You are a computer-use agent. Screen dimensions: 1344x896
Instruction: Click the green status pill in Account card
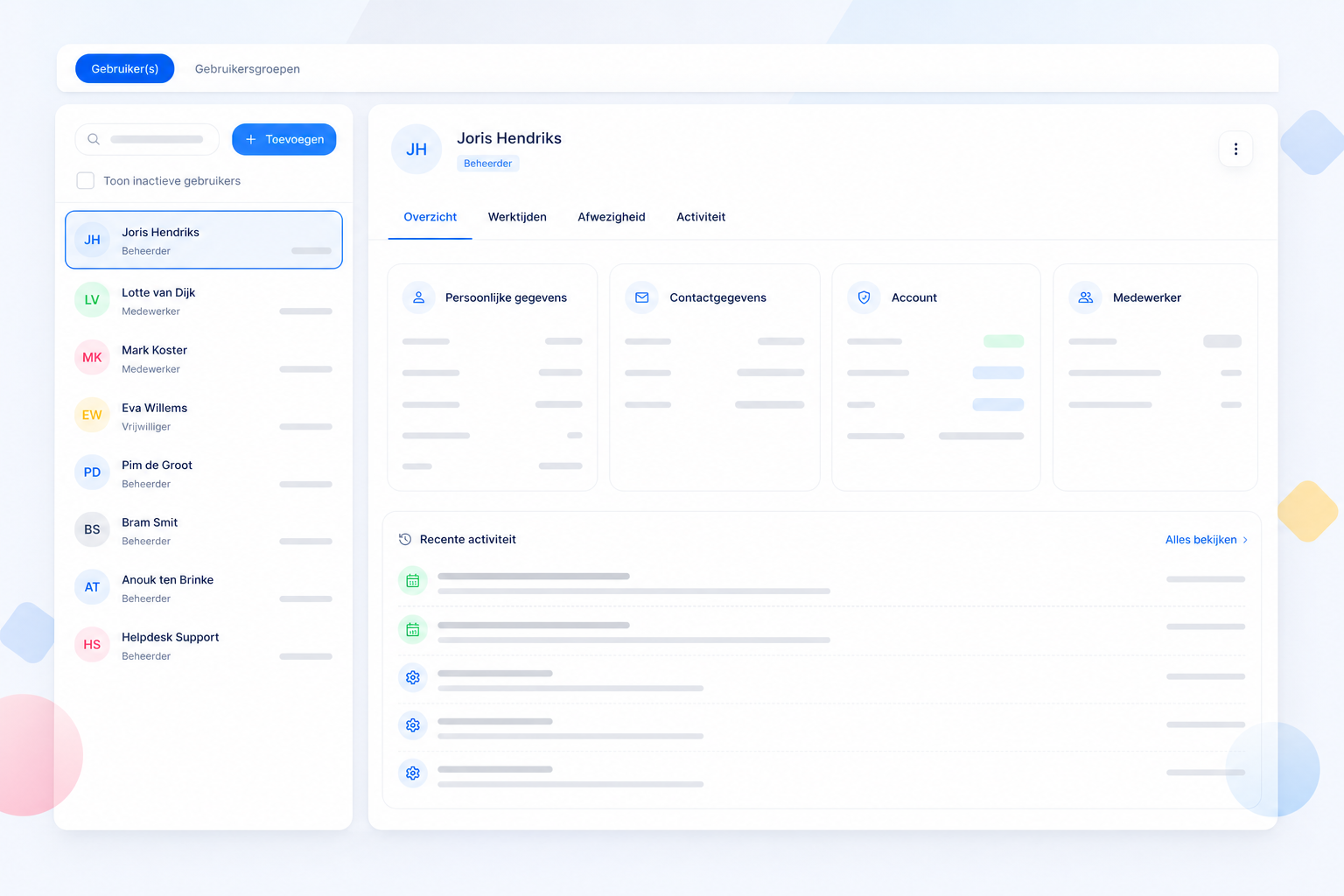(1004, 341)
